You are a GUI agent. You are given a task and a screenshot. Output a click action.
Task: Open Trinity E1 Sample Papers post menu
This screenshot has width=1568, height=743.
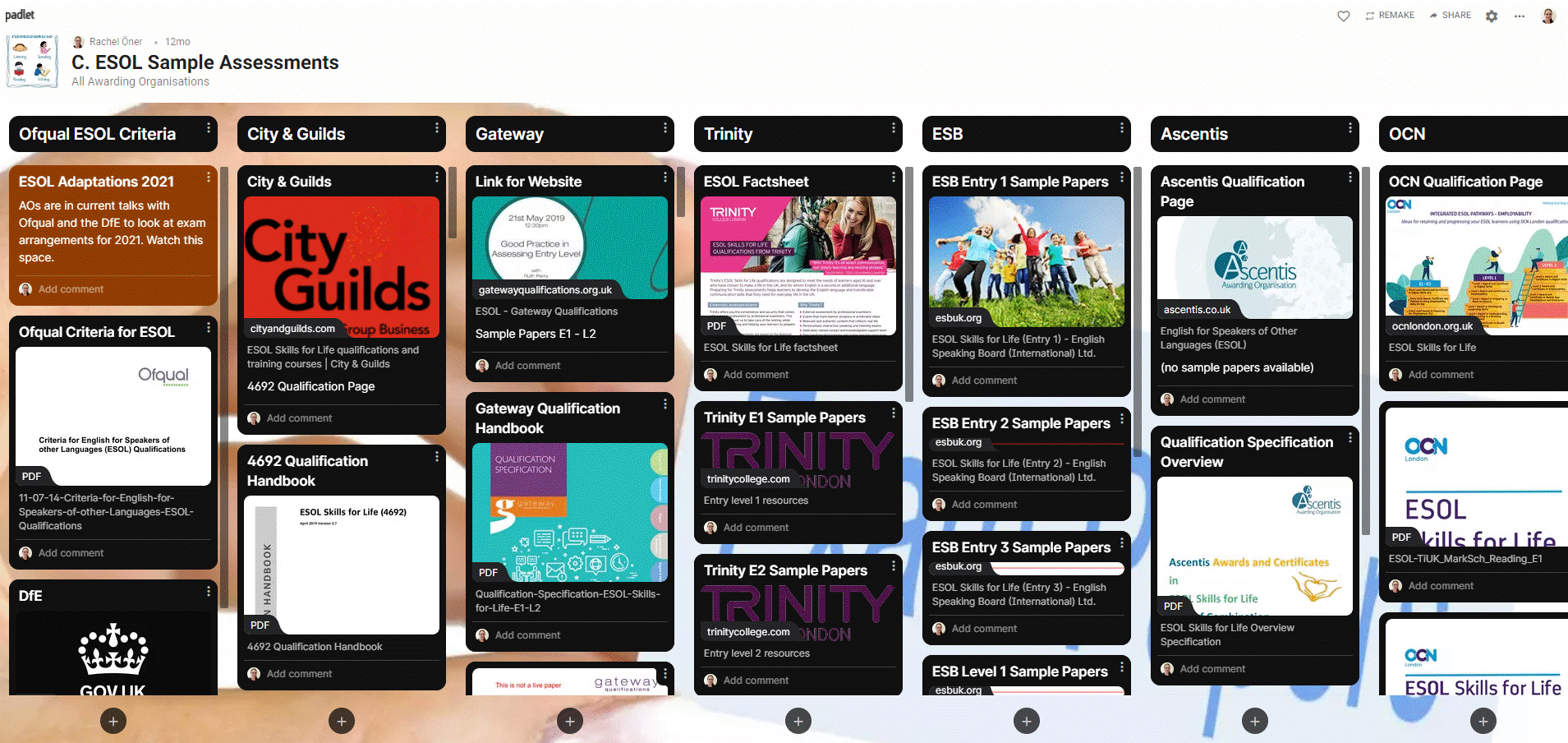[x=894, y=413]
